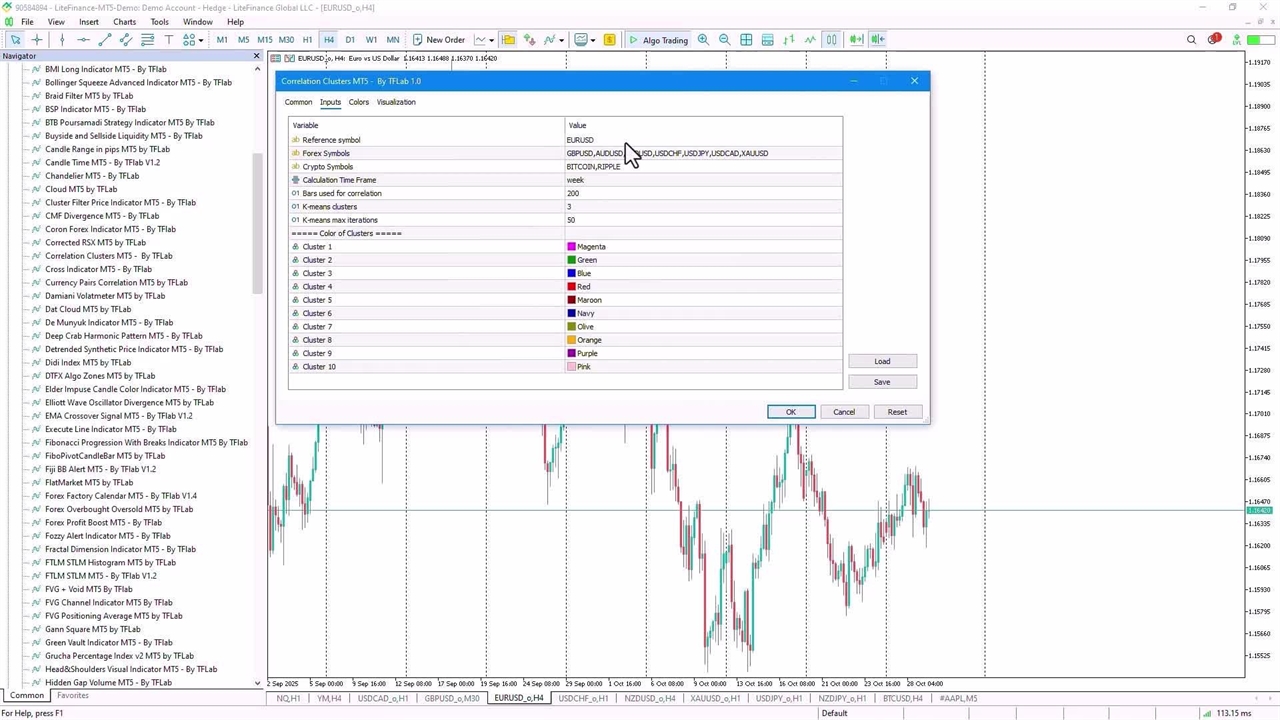The image size is (1280, 720).
Task: Expand the shapes objects dropdown arrow
Action: pyautogui.click(x=201, y=40)
